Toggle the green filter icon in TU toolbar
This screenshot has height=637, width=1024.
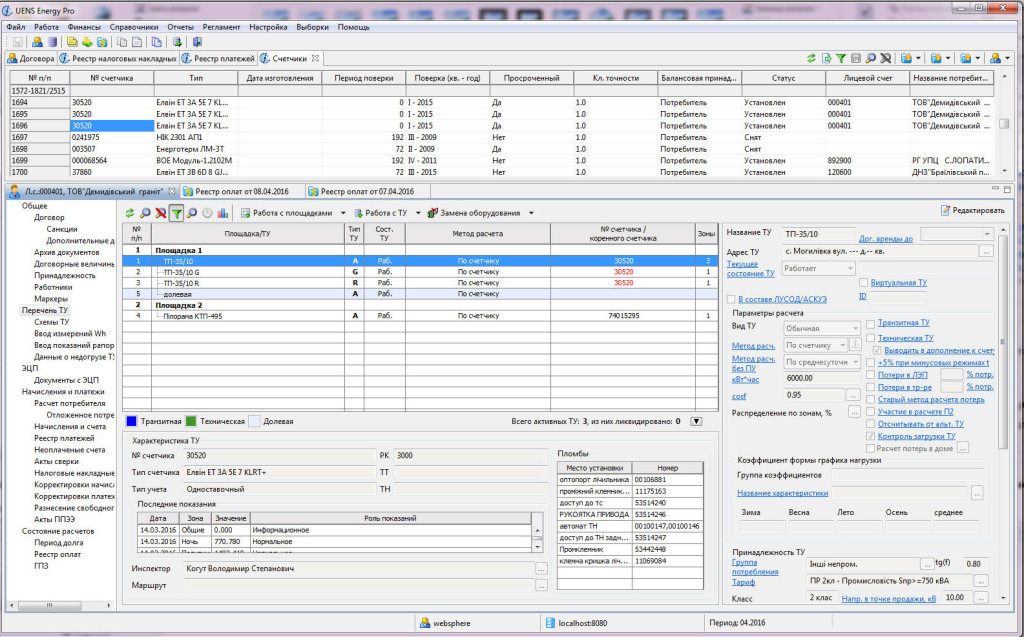coord(176,213)
